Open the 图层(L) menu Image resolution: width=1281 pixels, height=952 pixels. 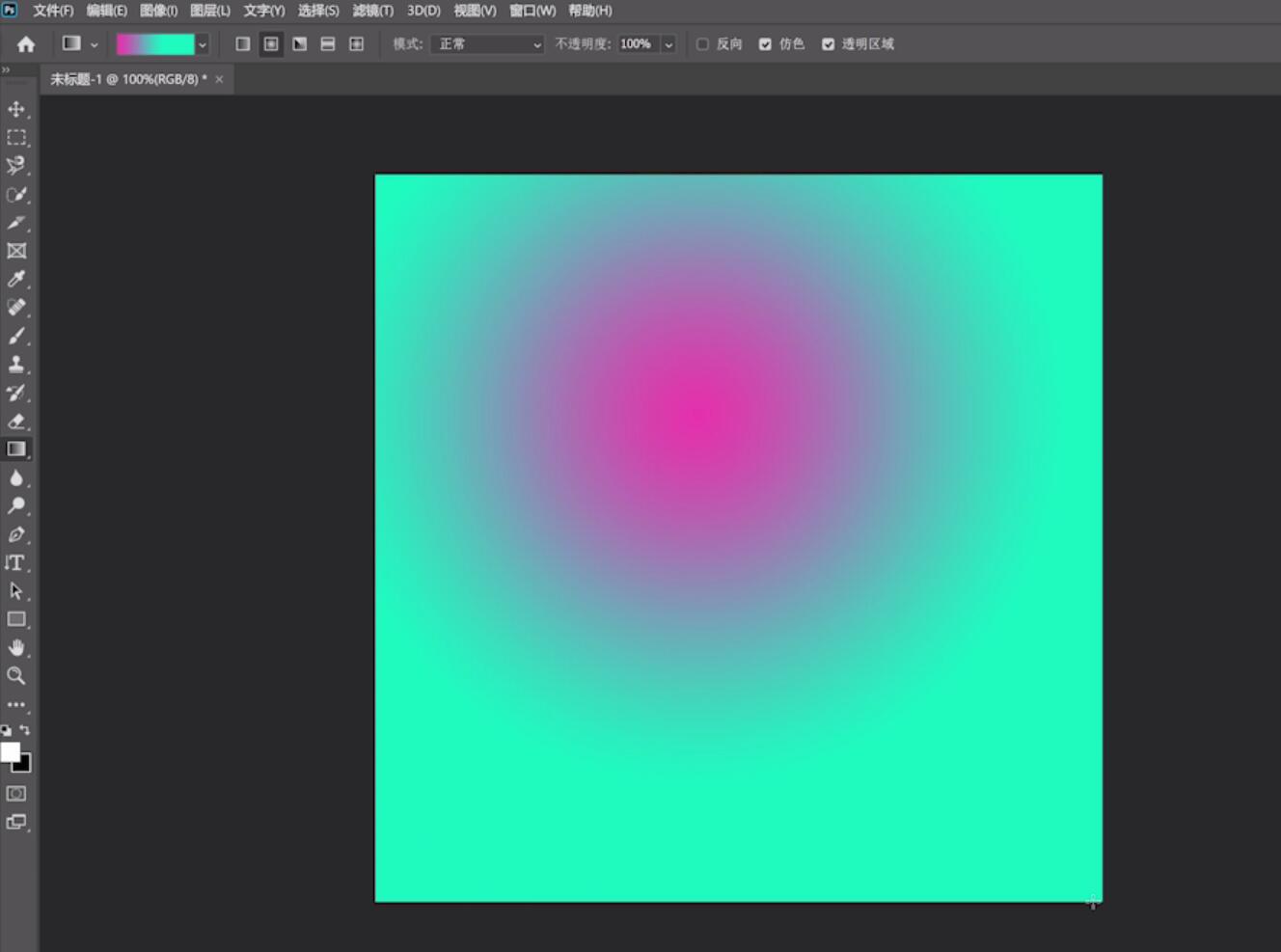[x=210, y=11]
